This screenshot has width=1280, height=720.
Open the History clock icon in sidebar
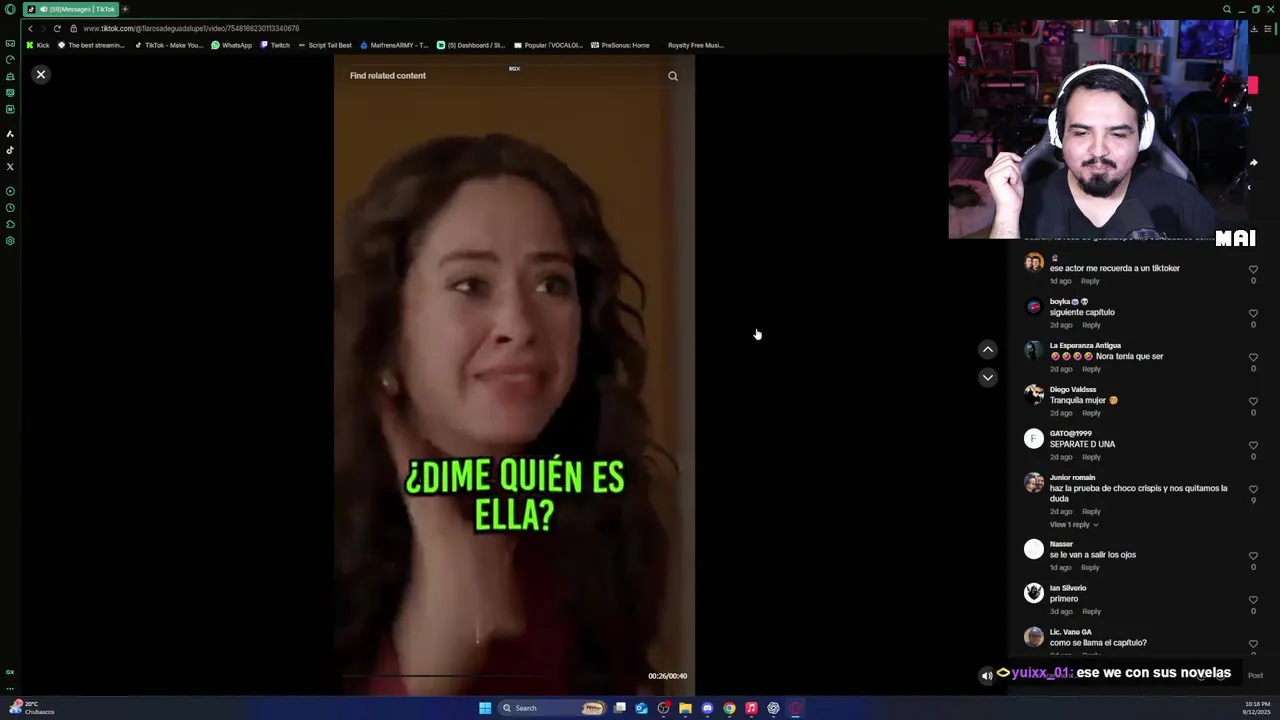10,208
